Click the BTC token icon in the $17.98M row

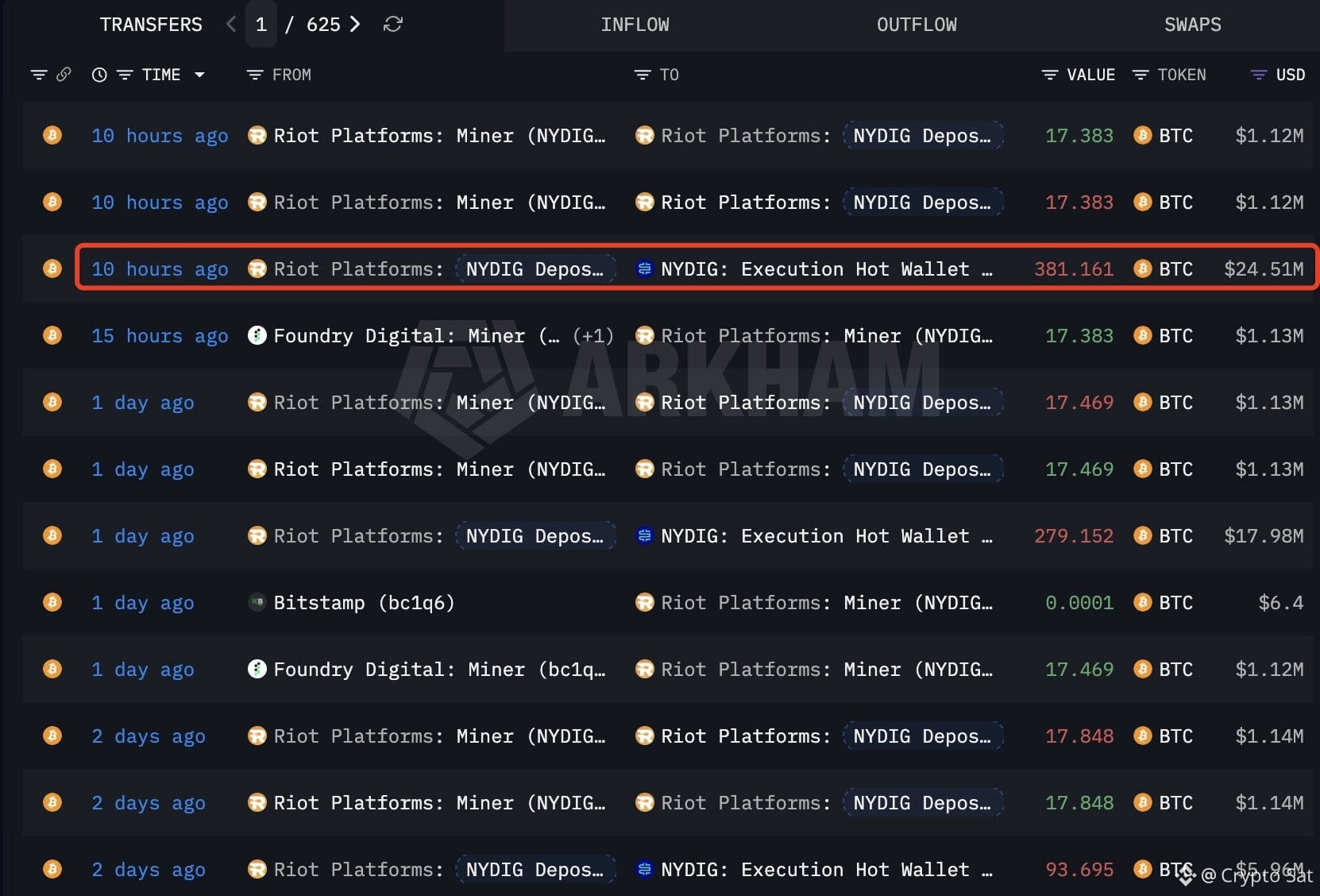(x=1143, y=535)
